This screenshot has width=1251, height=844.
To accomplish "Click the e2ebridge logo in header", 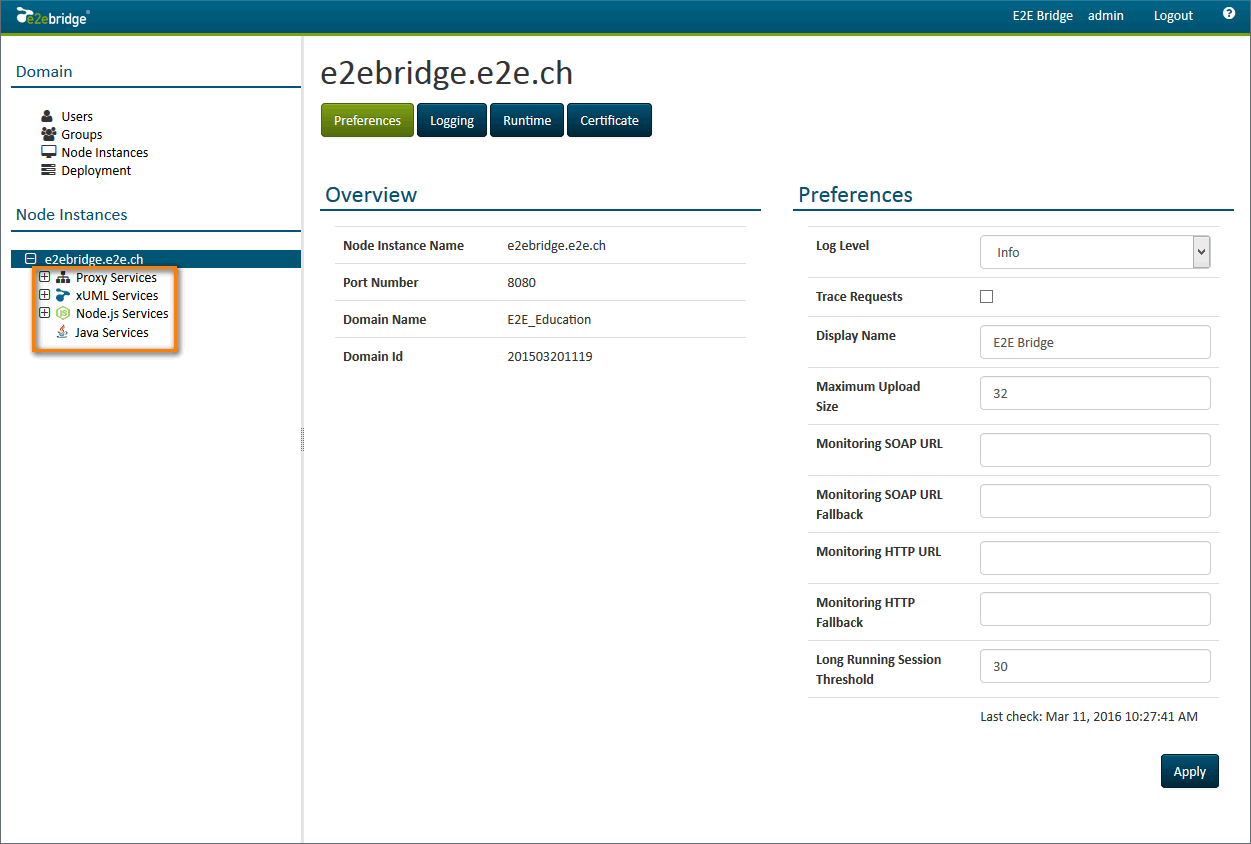I will click(52, 16).
